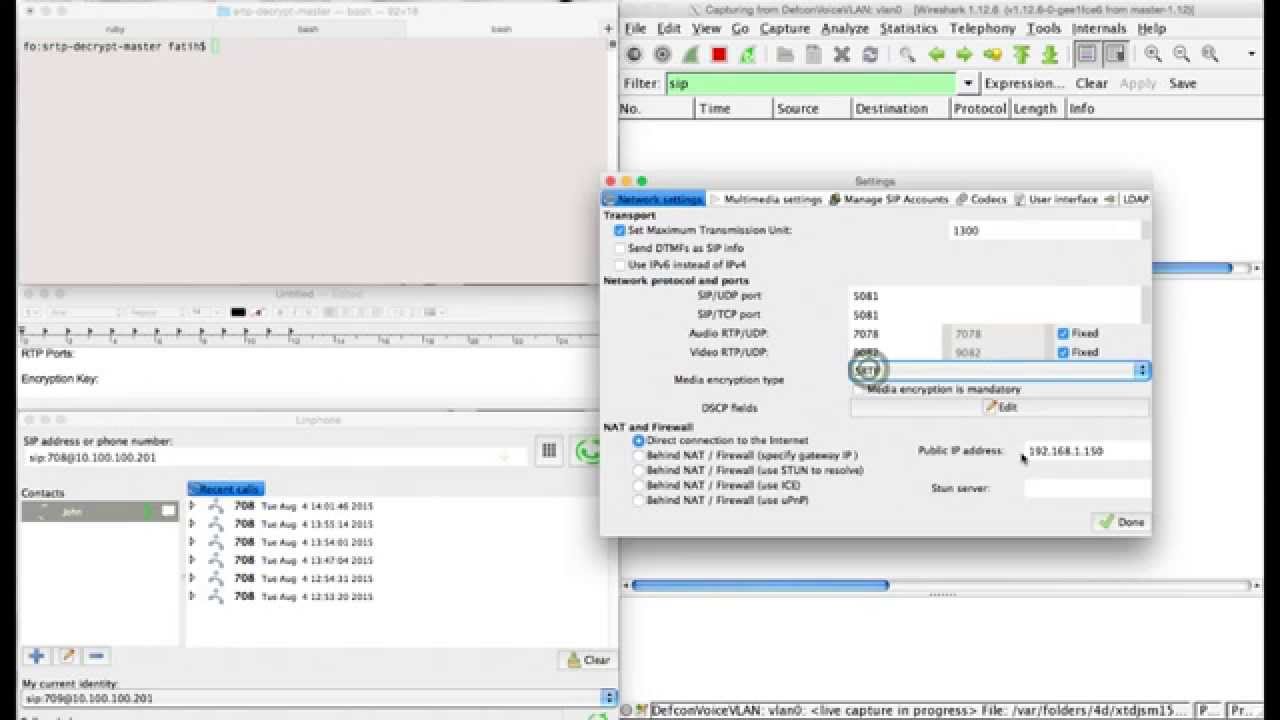Screen dimensions: 1280x720
Task: Click Expression... button beside Wireshark filter
Action: [x=1024, y=83]
